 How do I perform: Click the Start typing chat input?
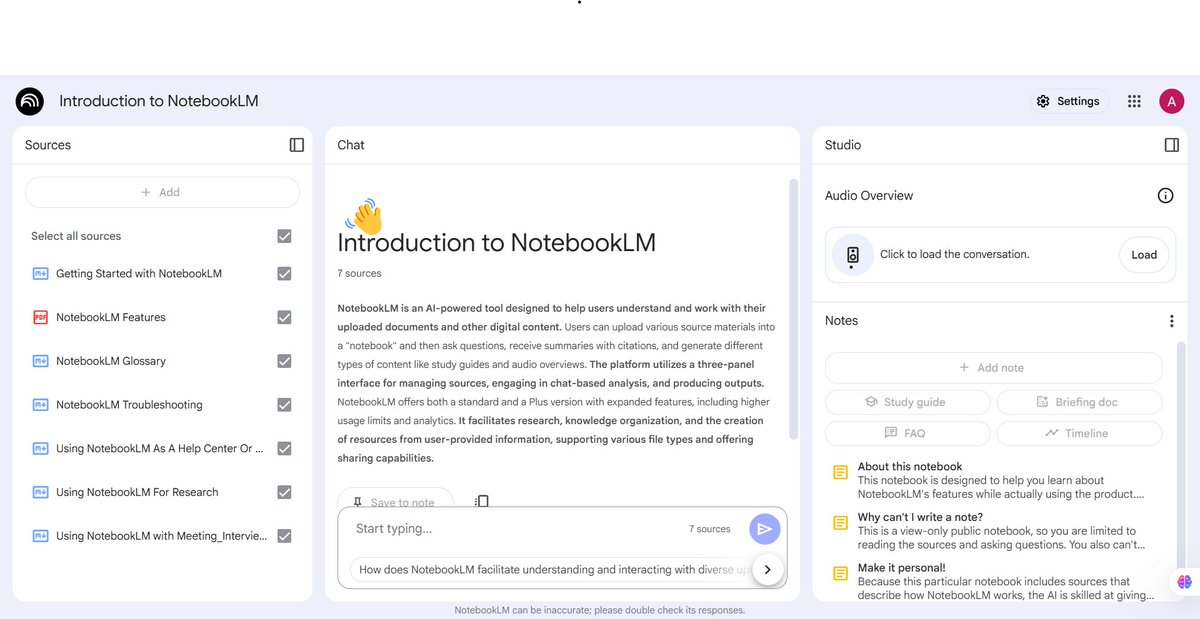tap(515, 529)
